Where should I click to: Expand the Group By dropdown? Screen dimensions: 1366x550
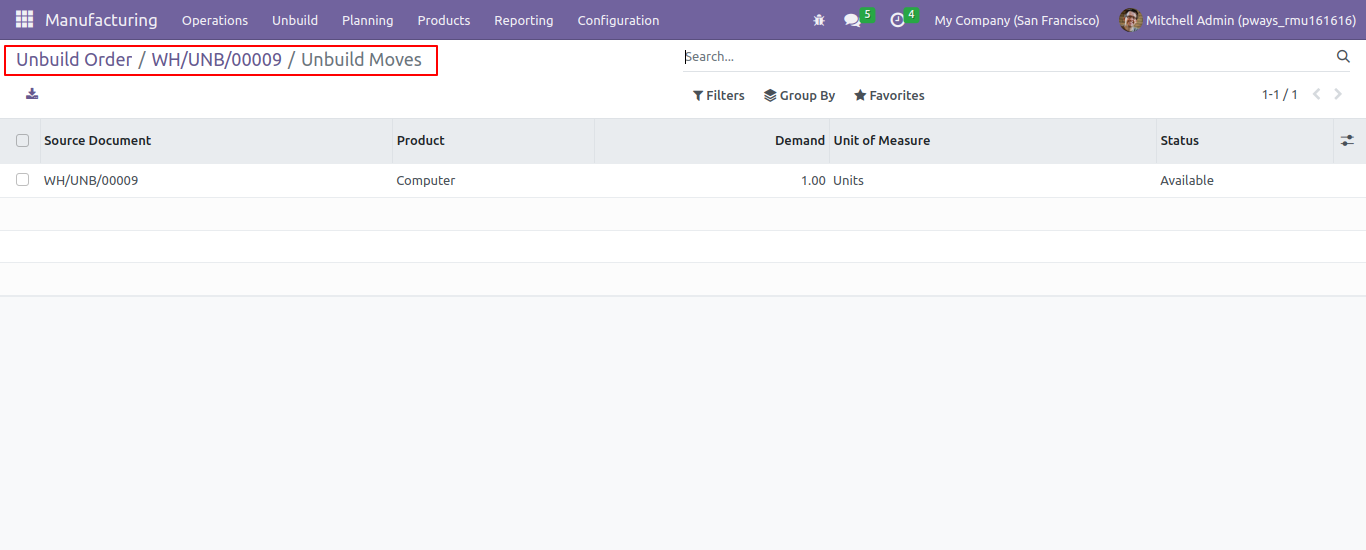tap(799, 96)
